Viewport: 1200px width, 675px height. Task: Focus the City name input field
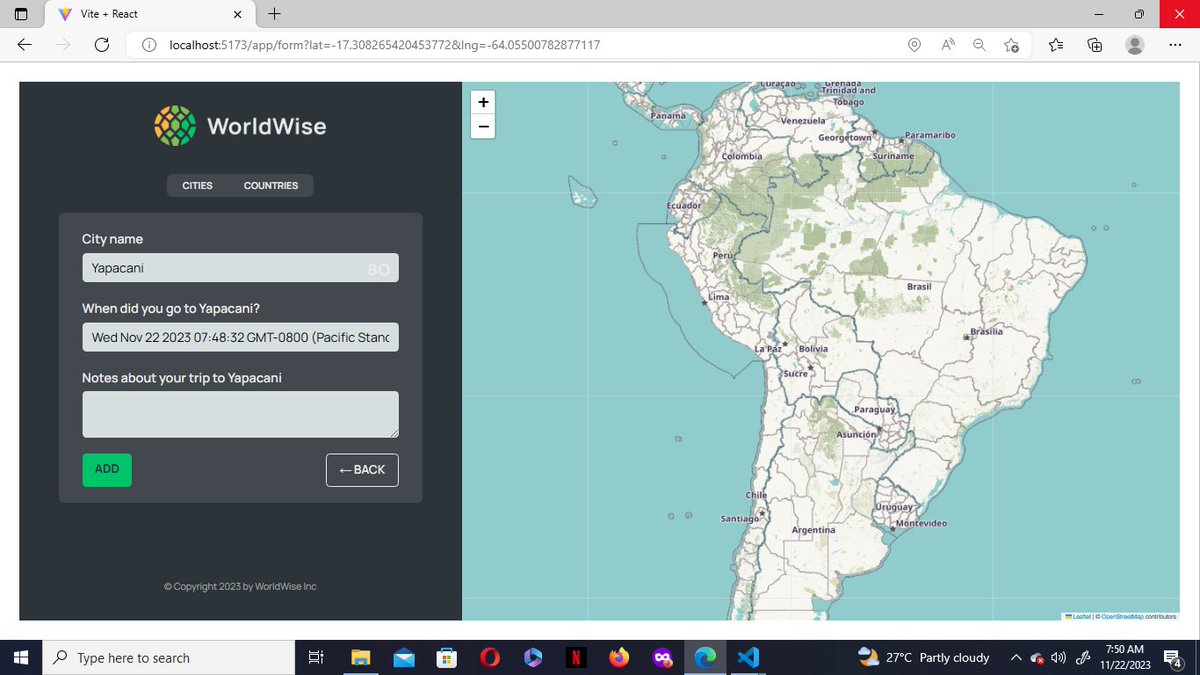tap(240, 267)
